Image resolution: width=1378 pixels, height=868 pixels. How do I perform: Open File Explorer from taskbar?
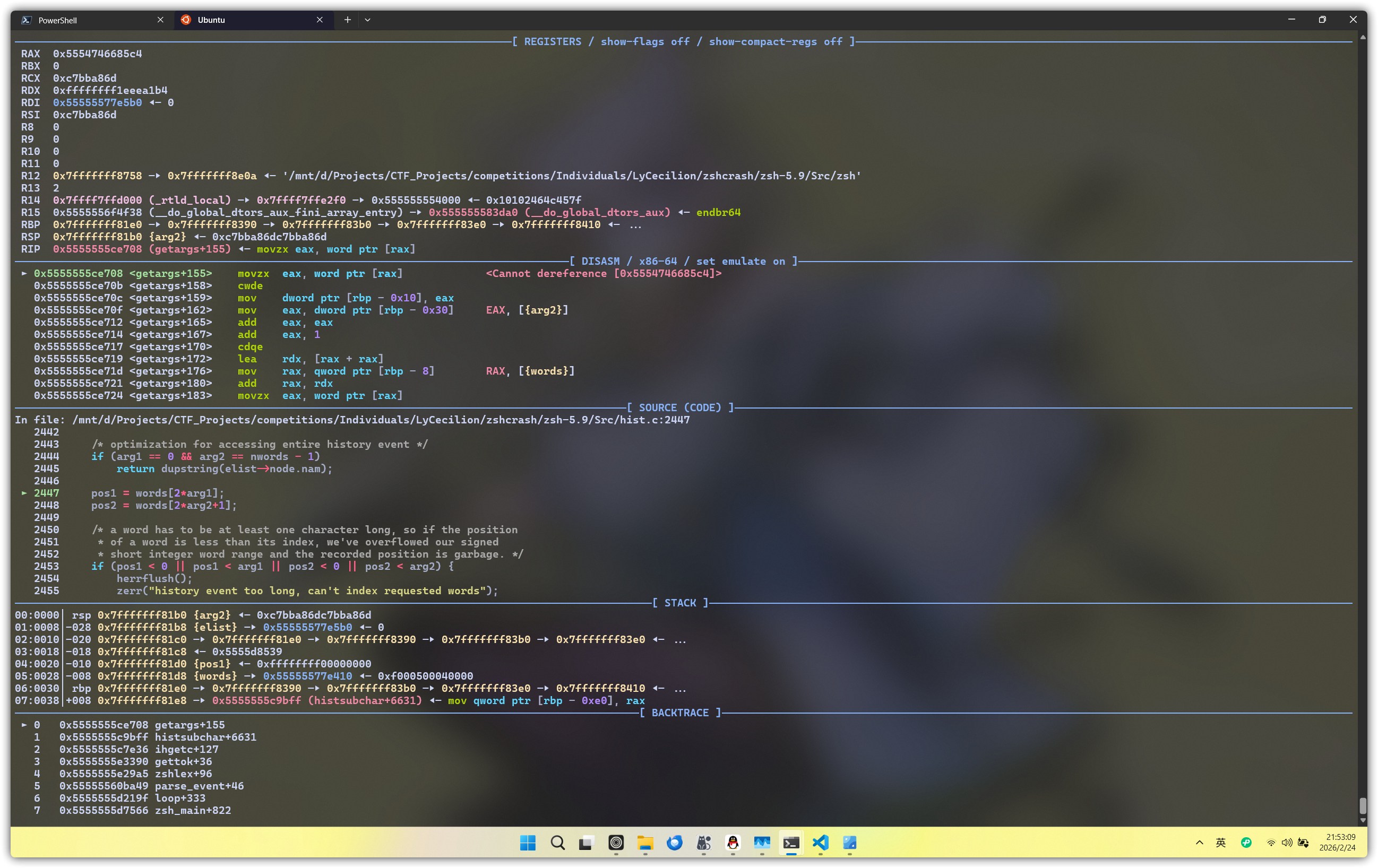pyautogui.click(x=645, y=843)
